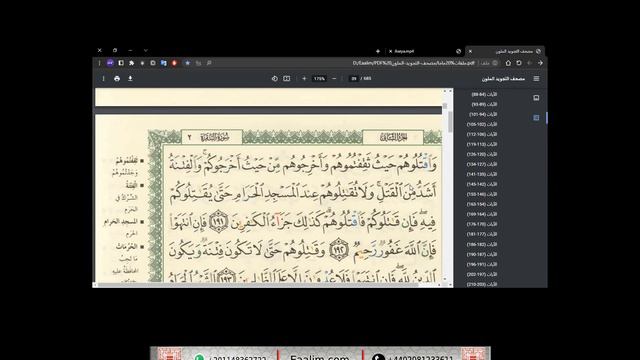Open a new browser tab
Screen dimensions: 640x360
378,51
